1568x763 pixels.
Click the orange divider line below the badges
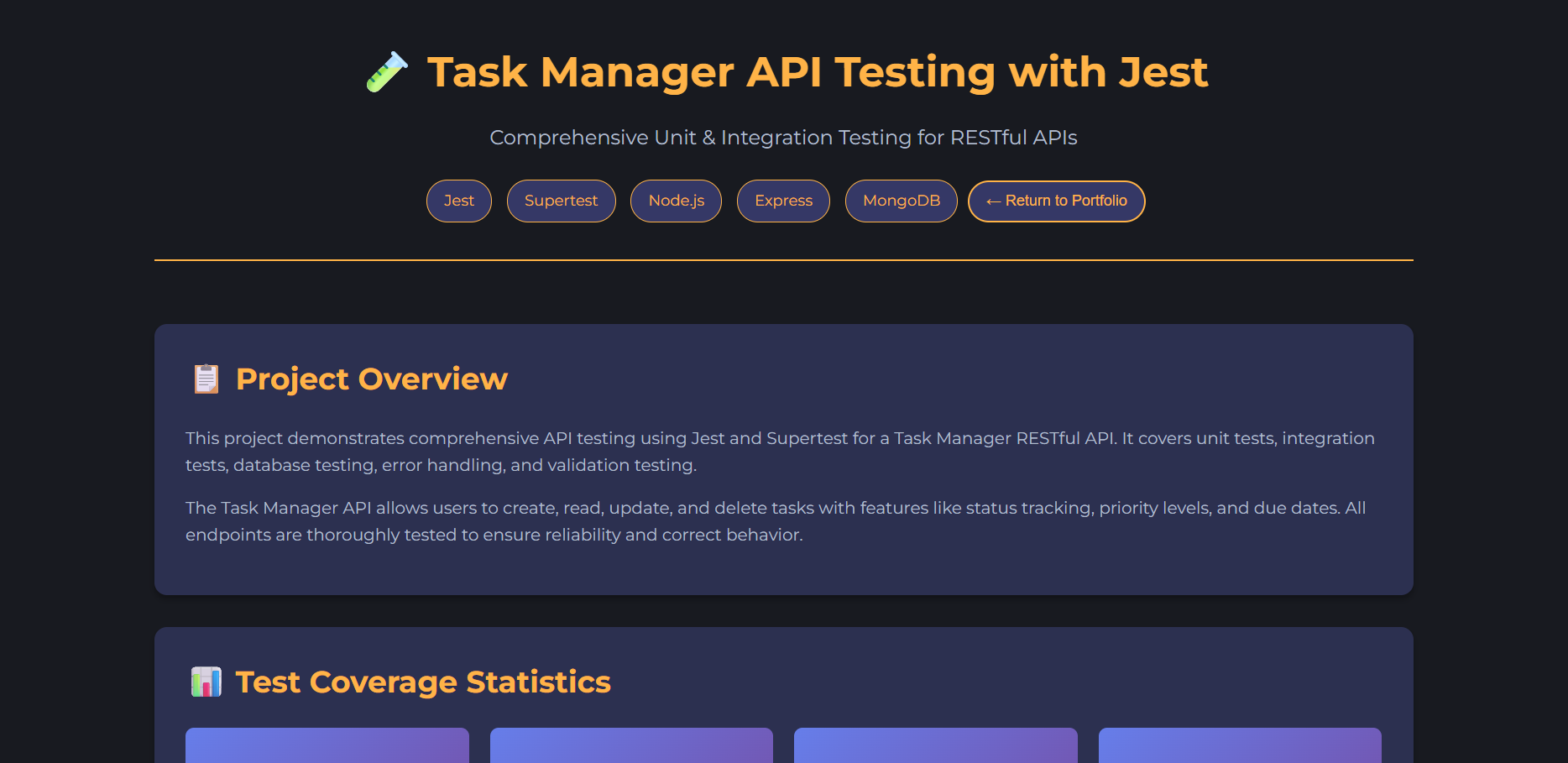783,262
